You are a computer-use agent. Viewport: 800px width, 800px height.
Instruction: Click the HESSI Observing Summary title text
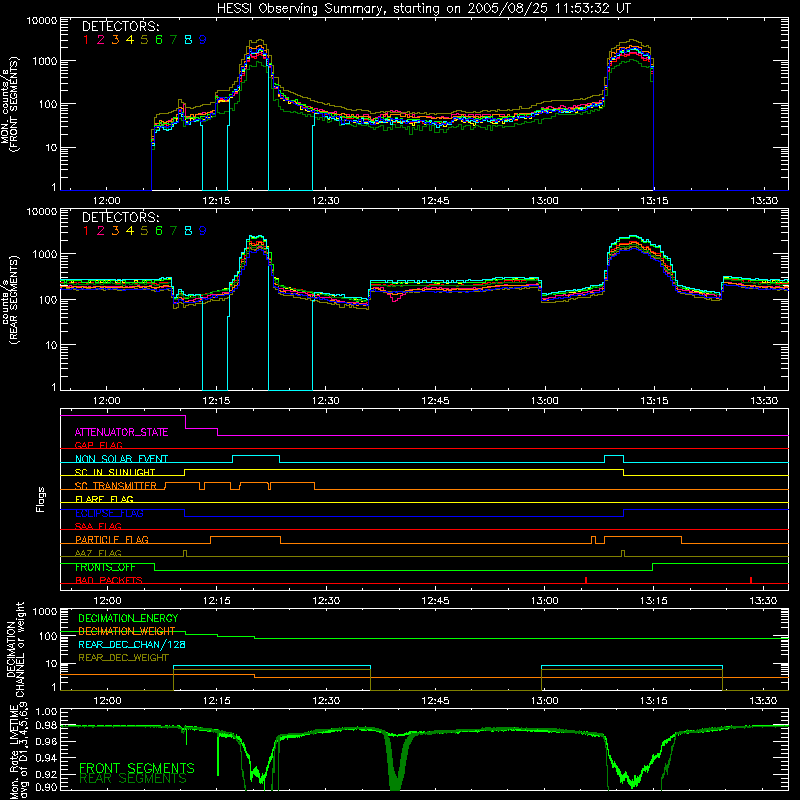423,8
